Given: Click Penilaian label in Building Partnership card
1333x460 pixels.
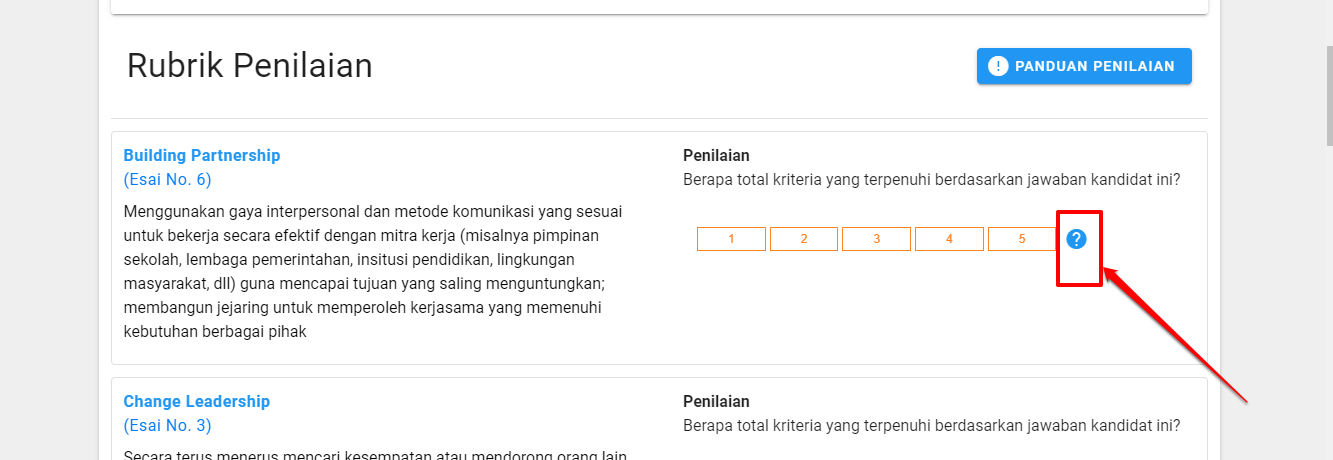Looking at the screenshot, I should tap(716, 155).
